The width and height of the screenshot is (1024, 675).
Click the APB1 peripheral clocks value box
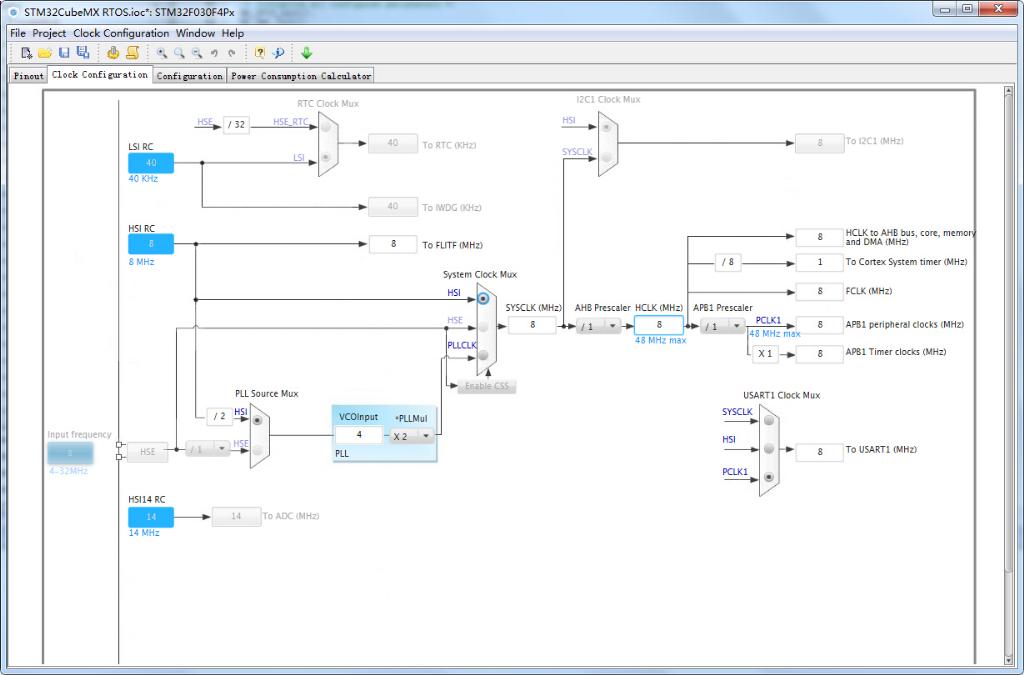(820, 324)
